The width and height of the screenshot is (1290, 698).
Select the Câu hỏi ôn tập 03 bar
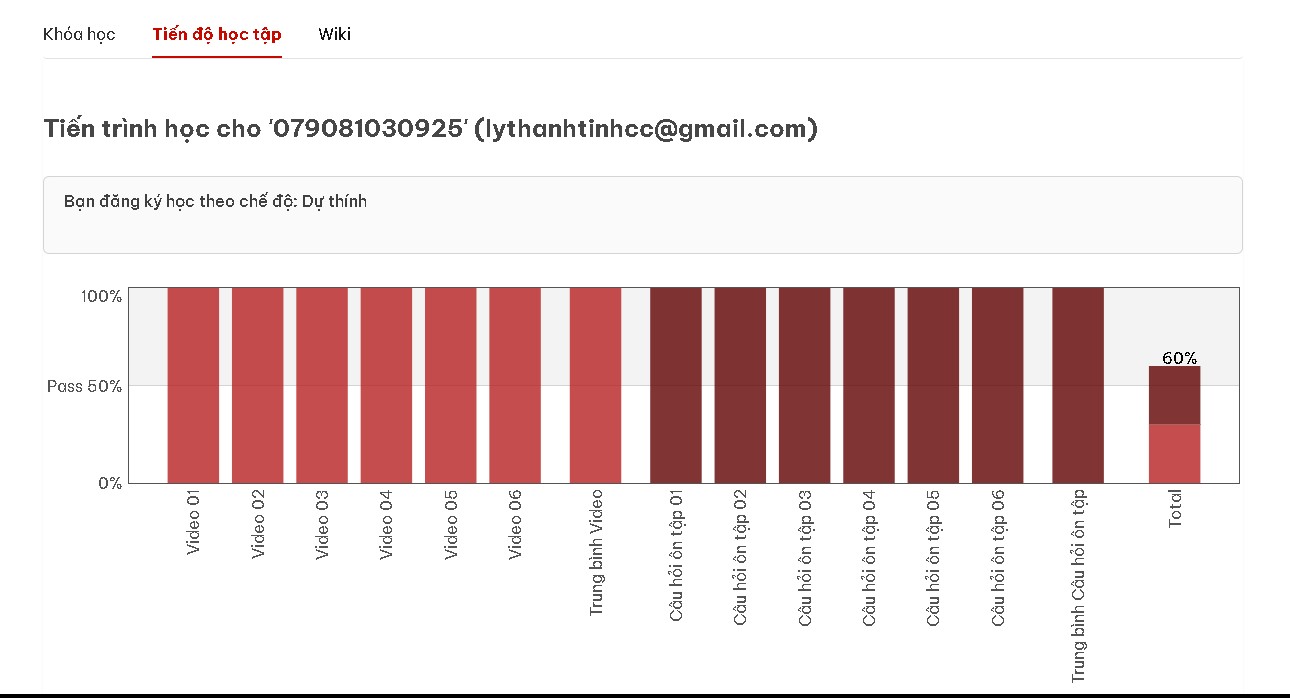(x=805, y=385)
